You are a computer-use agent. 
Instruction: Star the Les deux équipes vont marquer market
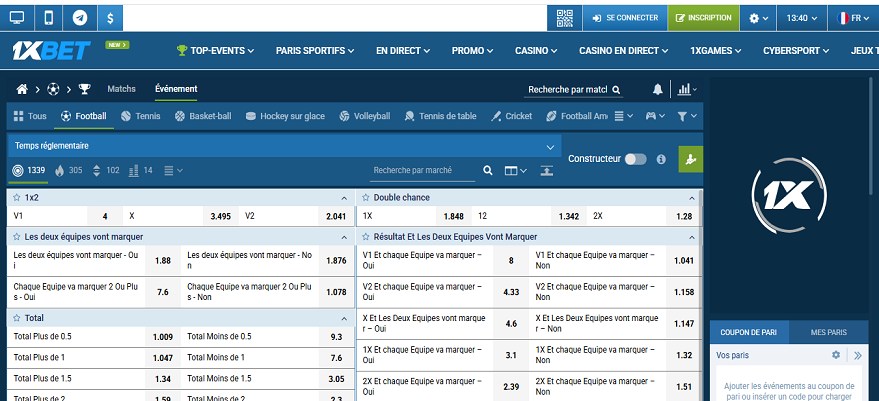tap(17, 237)
